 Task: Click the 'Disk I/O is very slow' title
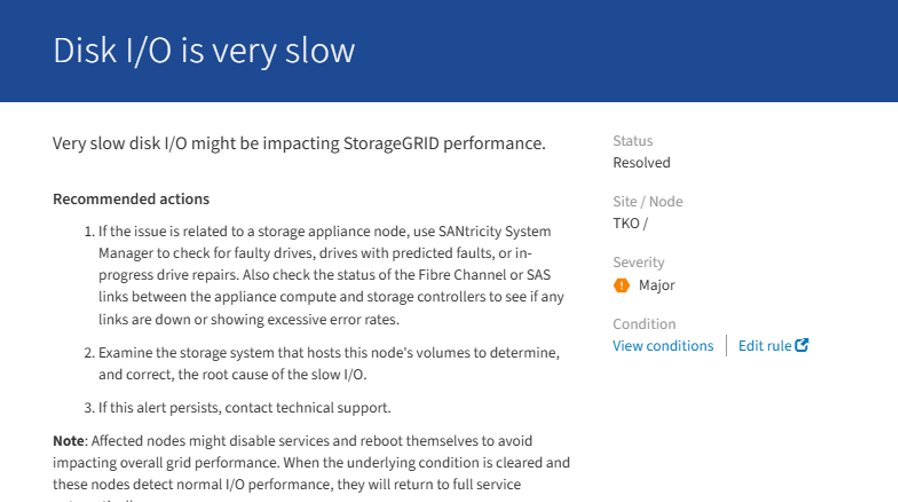pyautogui.click(x=204, y=50)
